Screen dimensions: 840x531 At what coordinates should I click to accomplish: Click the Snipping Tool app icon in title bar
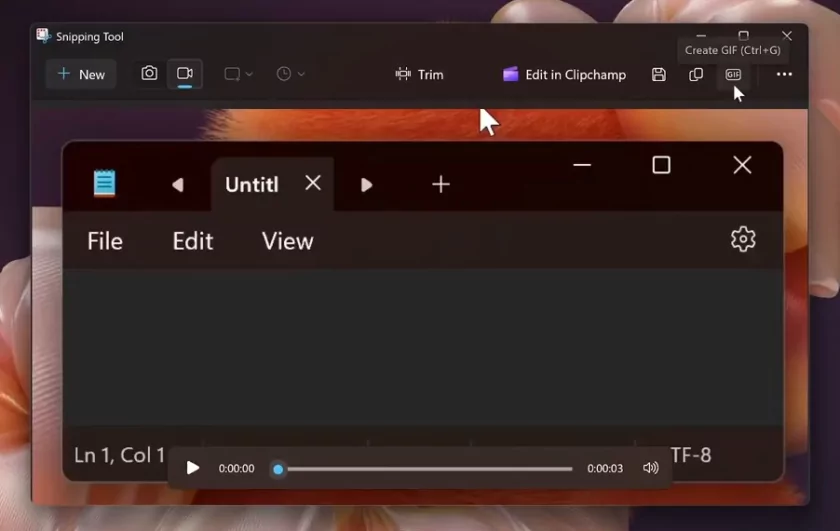[x=43, y=36]
